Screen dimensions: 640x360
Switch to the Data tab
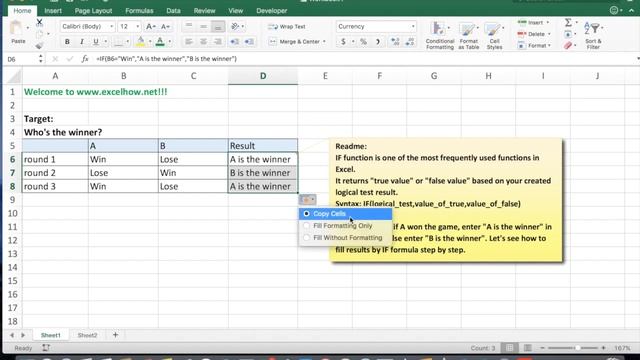click(x=173, y=11)
